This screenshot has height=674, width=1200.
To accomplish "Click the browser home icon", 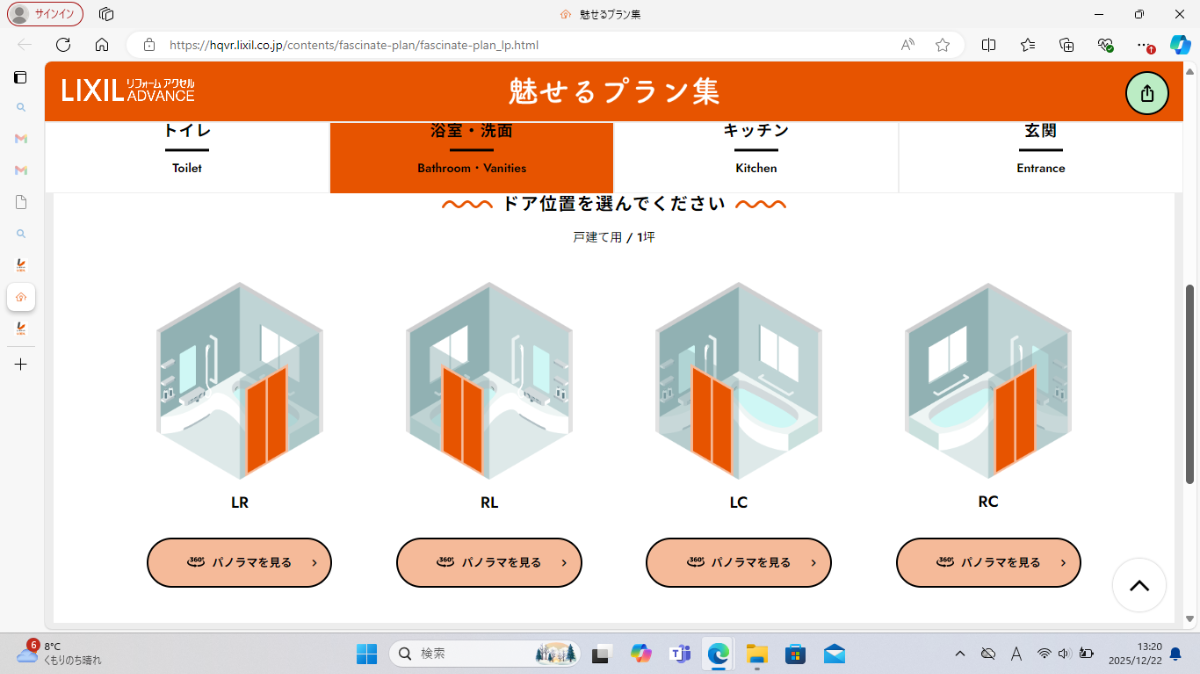I will click(102, 45).
